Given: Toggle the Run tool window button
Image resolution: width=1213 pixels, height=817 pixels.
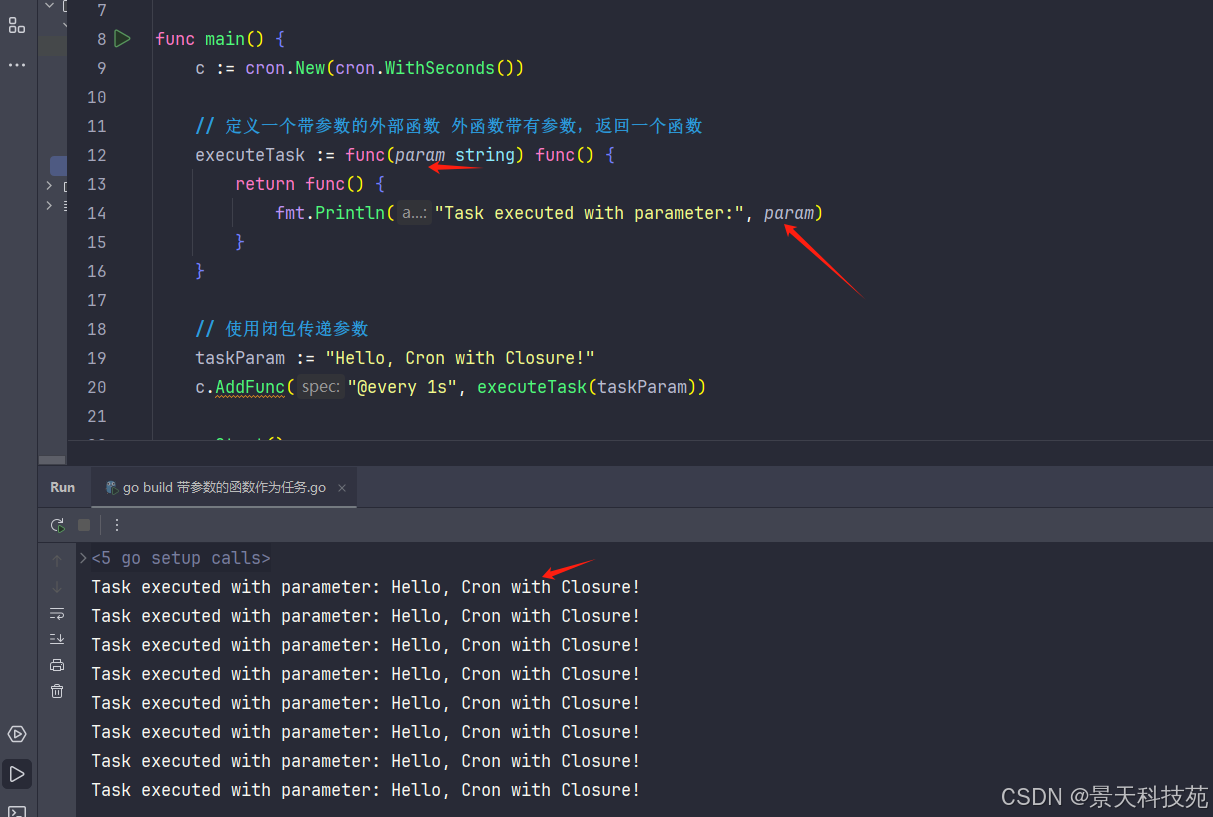Looking at the screenshot, I should click(17, 774).
